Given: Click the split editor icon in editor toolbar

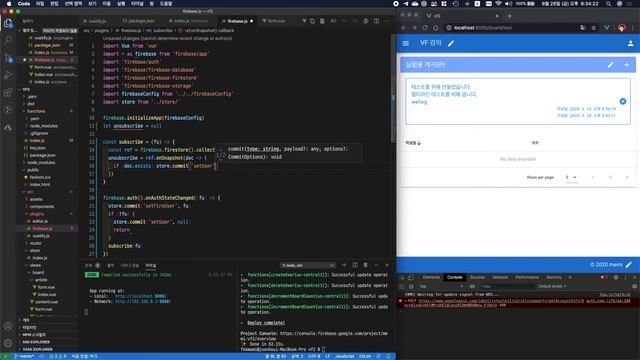Looking at the screenshot, I should 376,21.
